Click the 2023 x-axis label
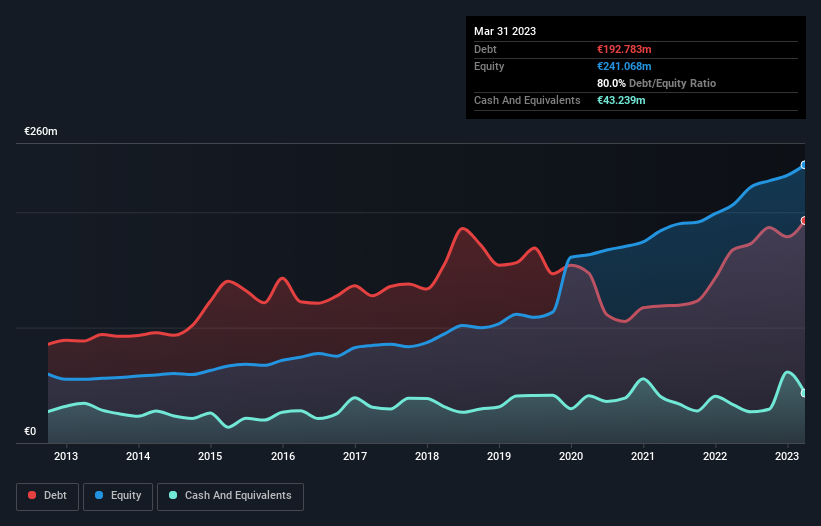This screenshot has height=526, width=821. [787, 456]
